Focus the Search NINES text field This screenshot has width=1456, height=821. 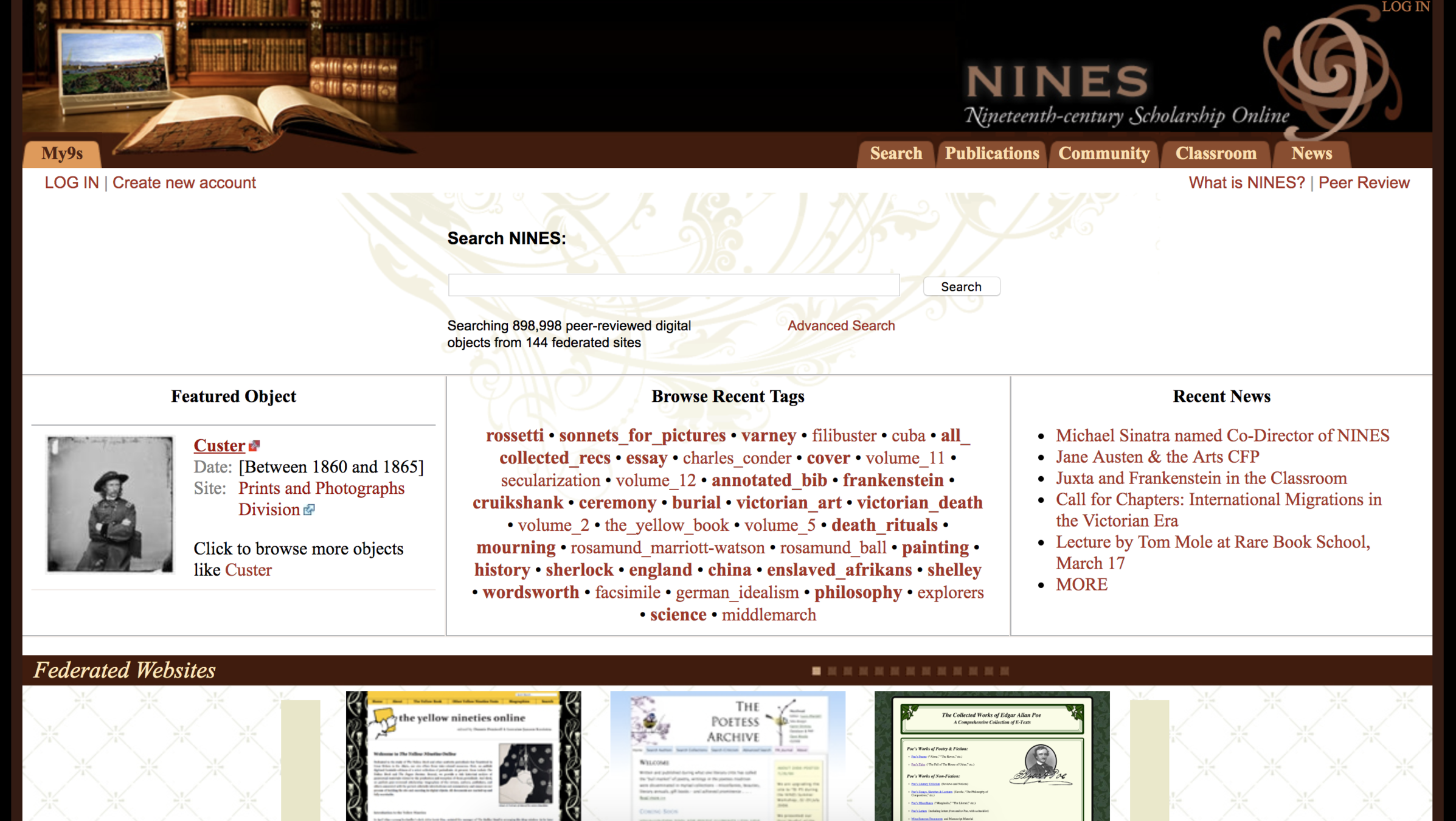click(x=673, y=285)
